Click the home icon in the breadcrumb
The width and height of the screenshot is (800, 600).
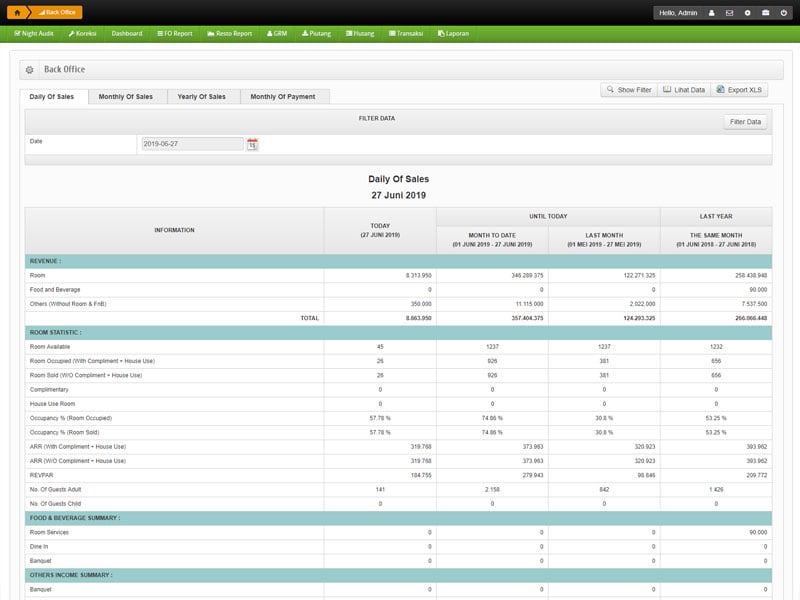16,12
